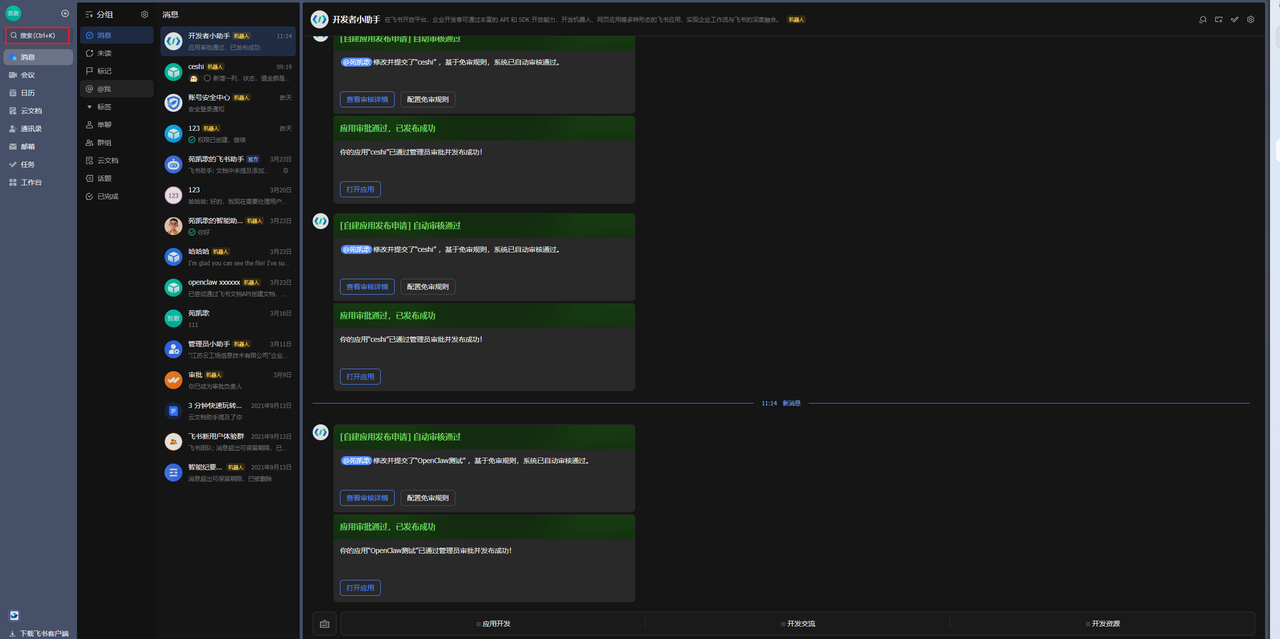Viewport: 1280px width, 639px height.
Task: Click 打开应用 button for OpenClaw测试 app
Action: point(360,588)
